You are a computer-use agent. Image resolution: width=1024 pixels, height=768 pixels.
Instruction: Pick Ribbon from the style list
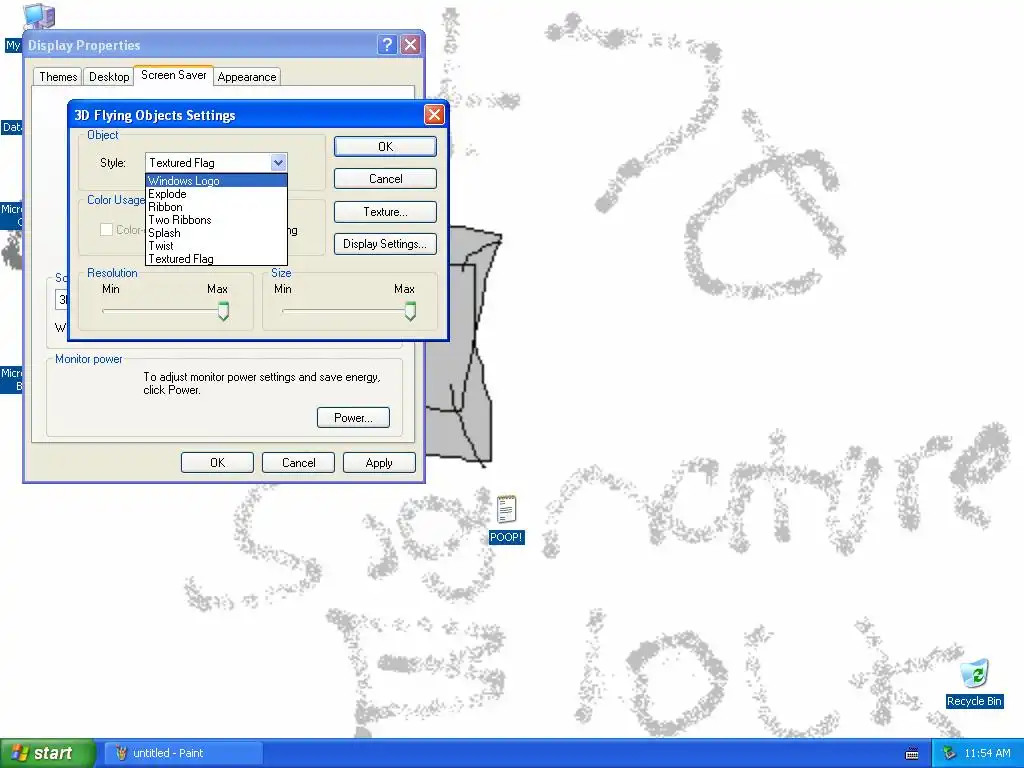216,207
